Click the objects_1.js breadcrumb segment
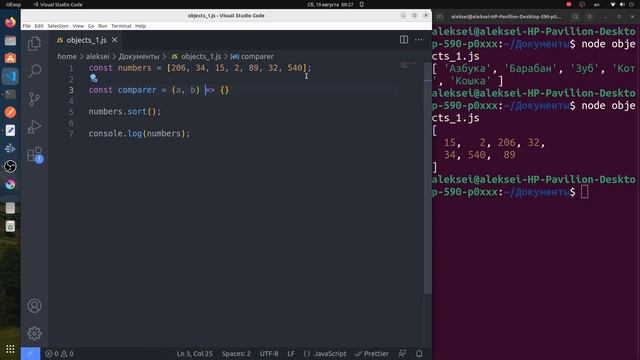 point(196,56)
